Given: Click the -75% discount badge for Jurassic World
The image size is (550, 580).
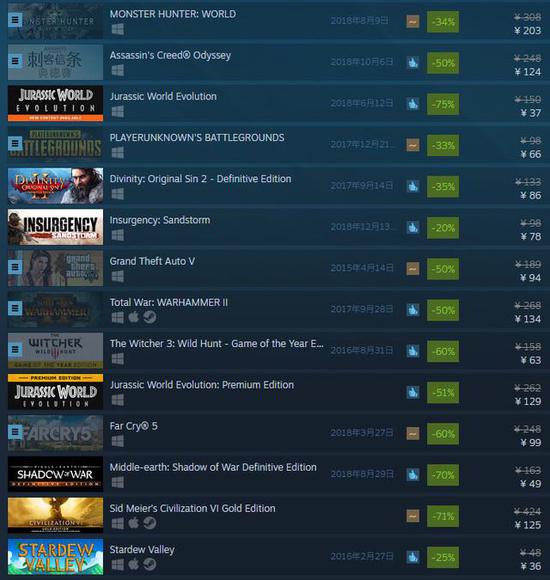Looking at the screenshot, I should click(443, 104).
